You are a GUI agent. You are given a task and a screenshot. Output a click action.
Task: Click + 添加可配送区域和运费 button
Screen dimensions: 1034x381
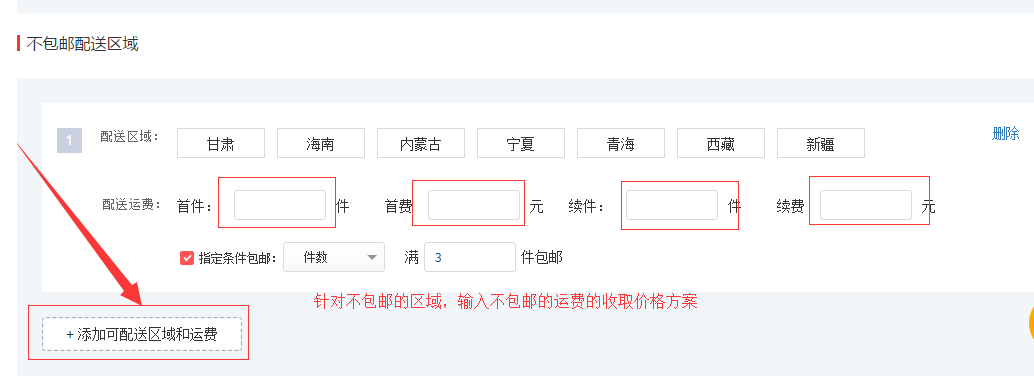(x=142, y=334)
